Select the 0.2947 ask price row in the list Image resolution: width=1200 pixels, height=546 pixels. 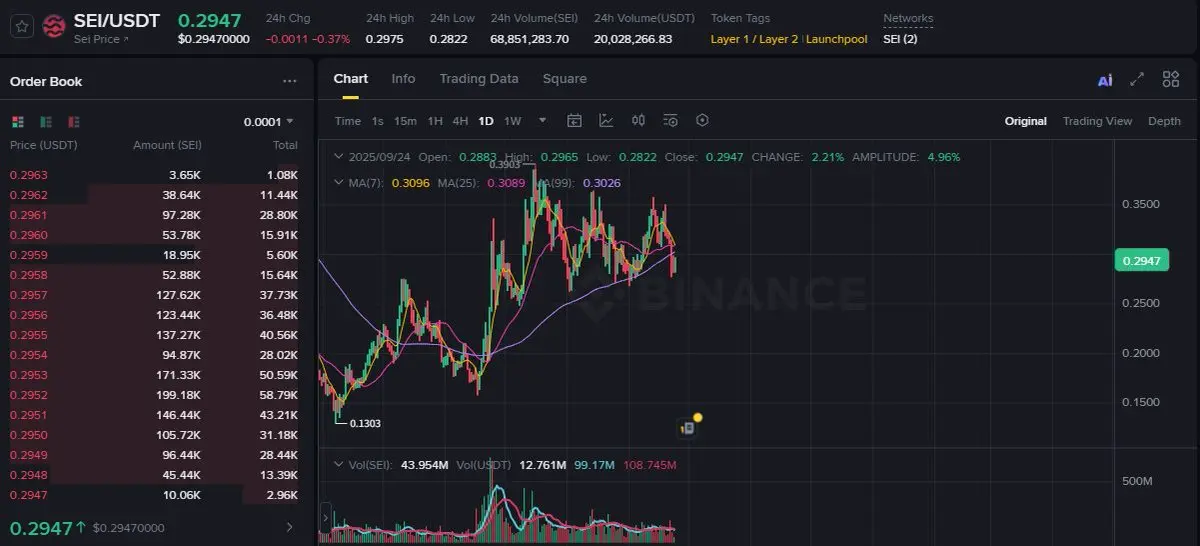pyautogui.click(x=153, y=495)
